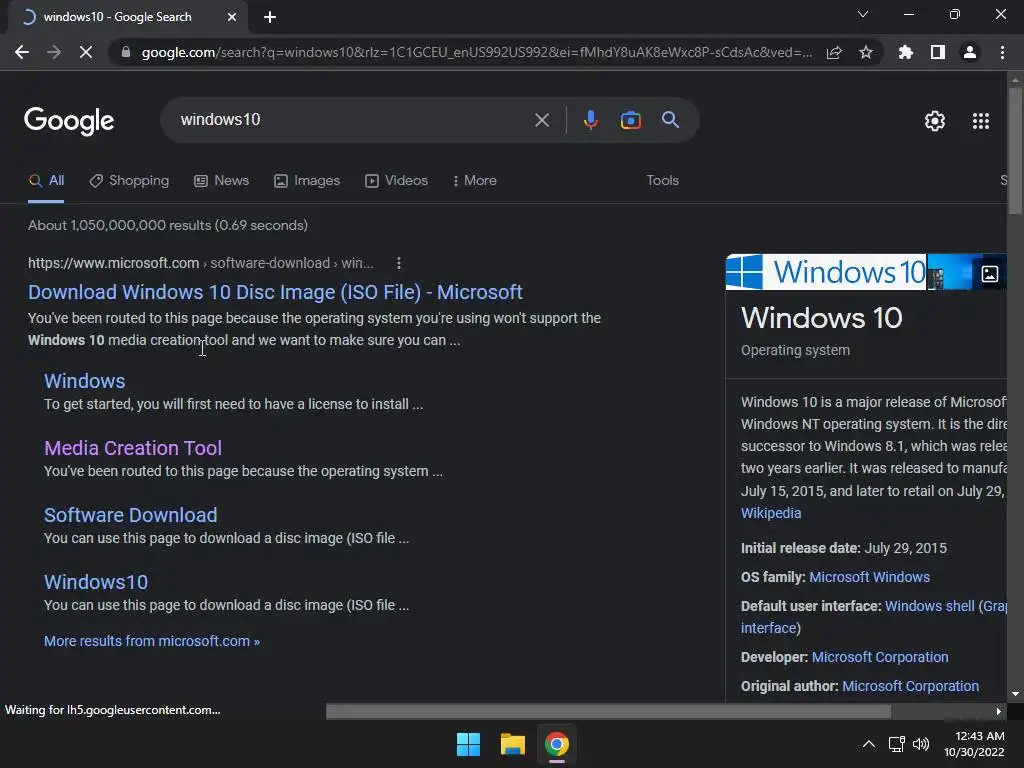Focus the Chrome address bar URL
The height and width of the screenshot is (768, 1024).
[477, 52]
